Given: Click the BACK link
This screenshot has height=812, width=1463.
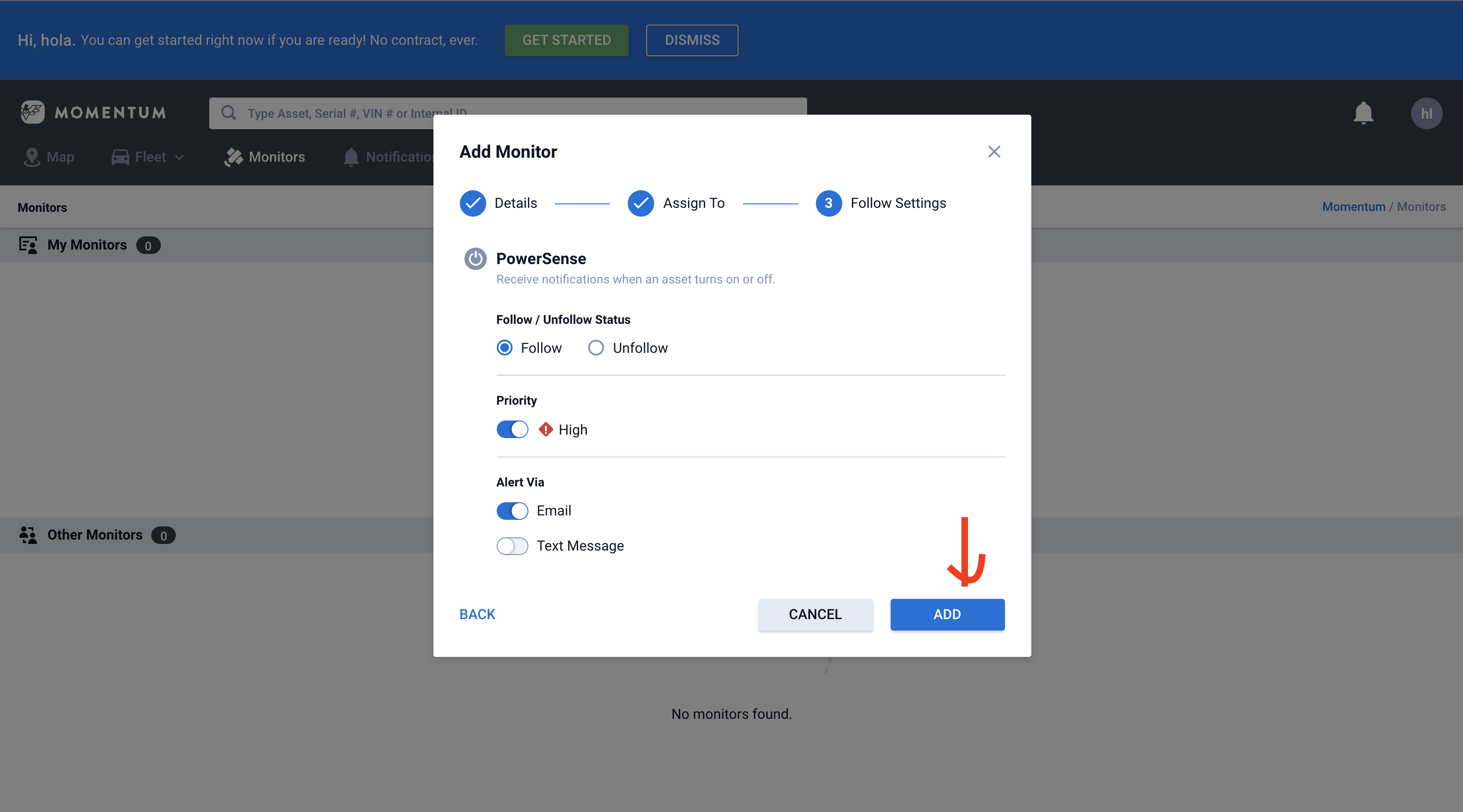Looking at the screenshot, I should [x=477, y=614].
